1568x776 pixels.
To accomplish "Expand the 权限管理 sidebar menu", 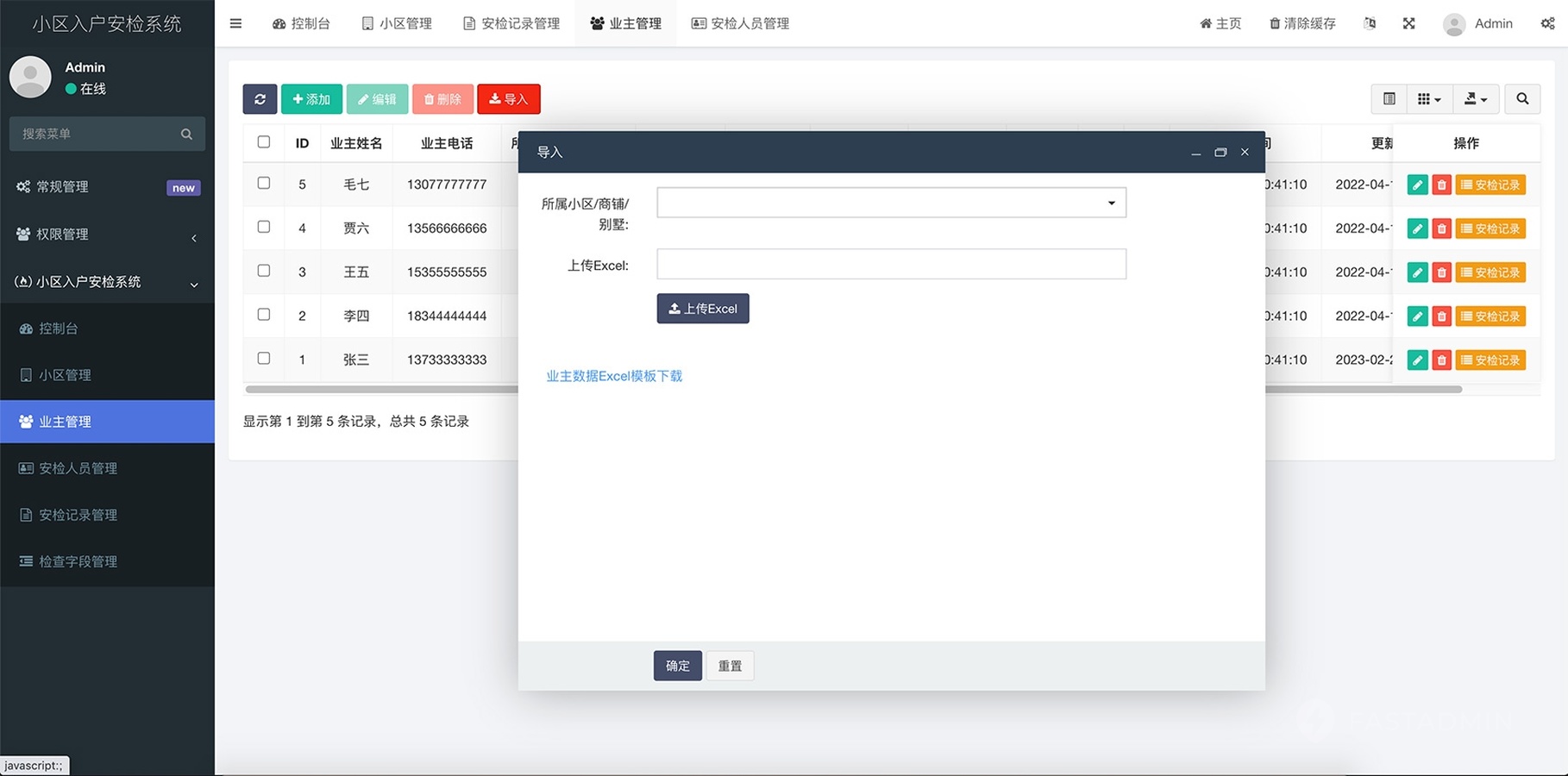I will pos(107,235).
